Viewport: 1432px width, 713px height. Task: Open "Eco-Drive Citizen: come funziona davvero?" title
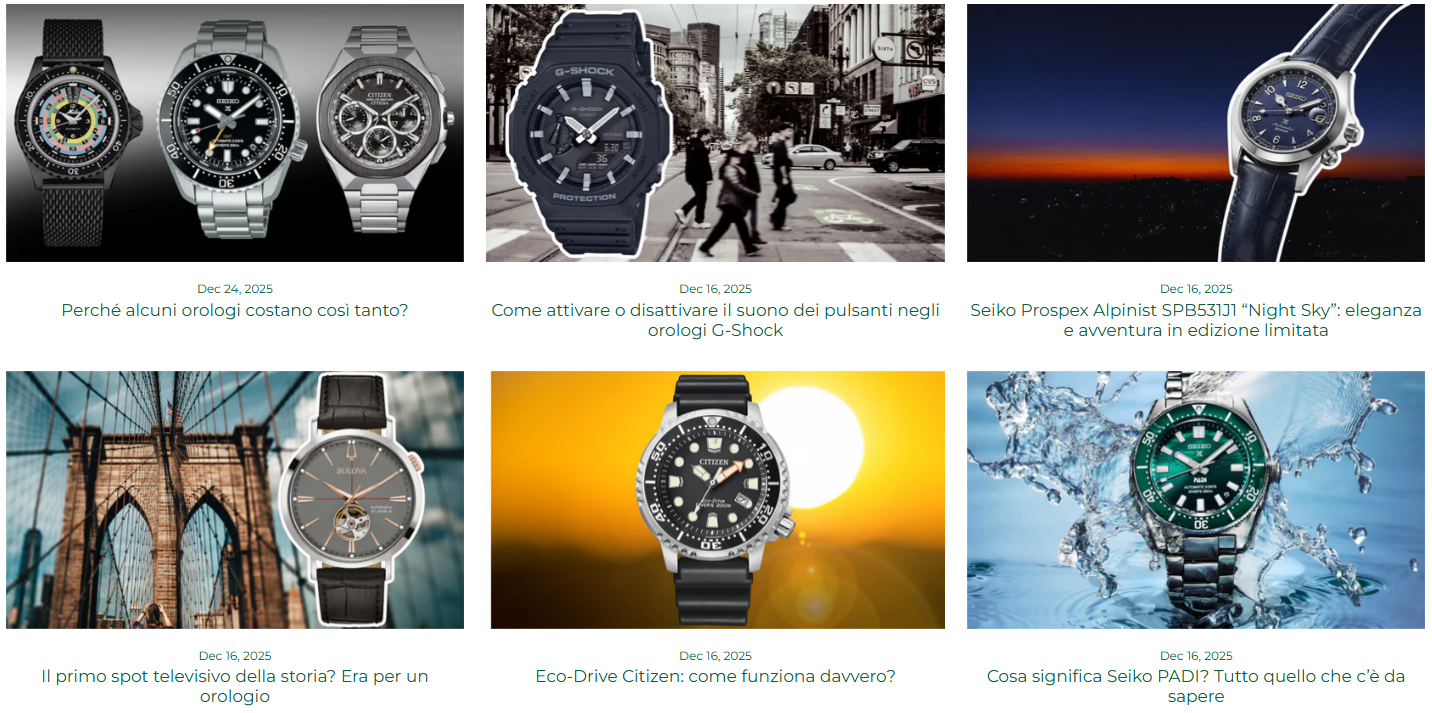(715, 676)
